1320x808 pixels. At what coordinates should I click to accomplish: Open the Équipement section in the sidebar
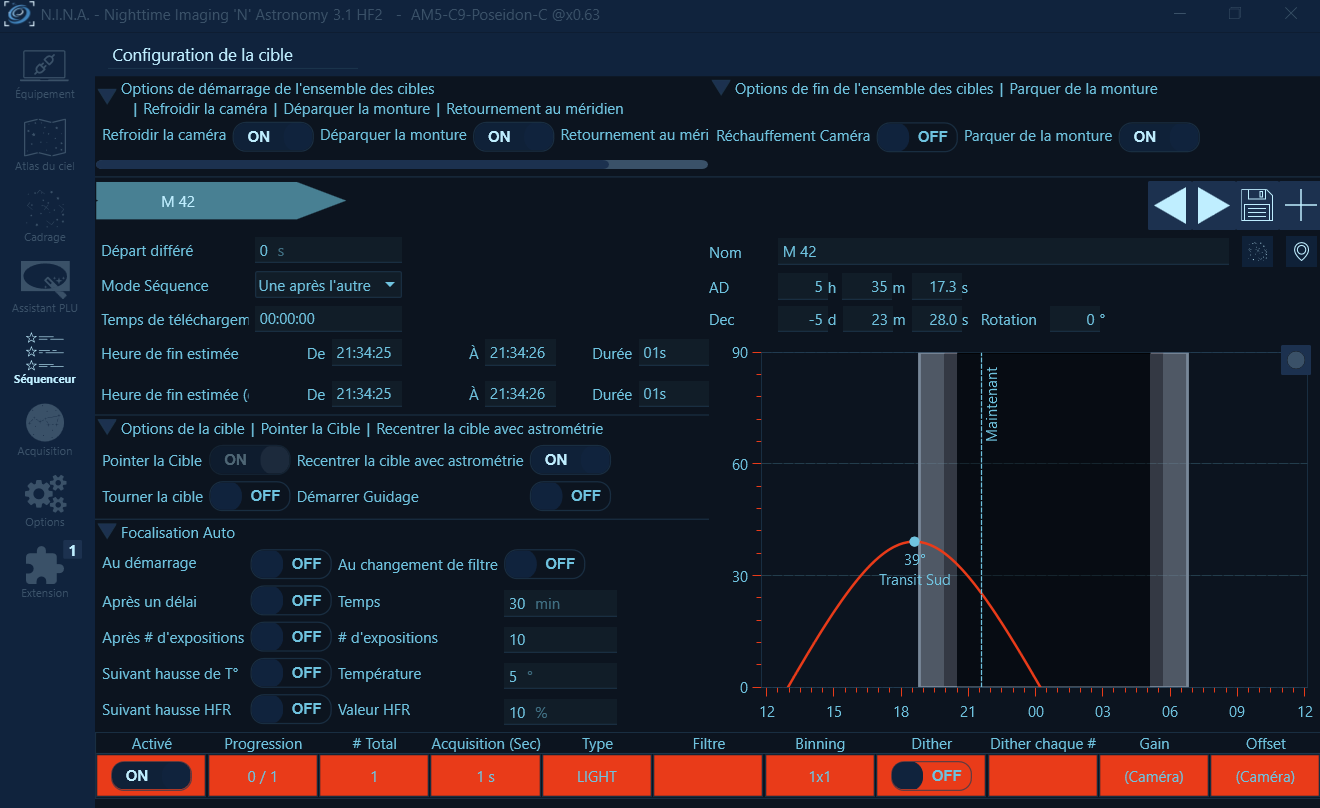tap(45, 74)
